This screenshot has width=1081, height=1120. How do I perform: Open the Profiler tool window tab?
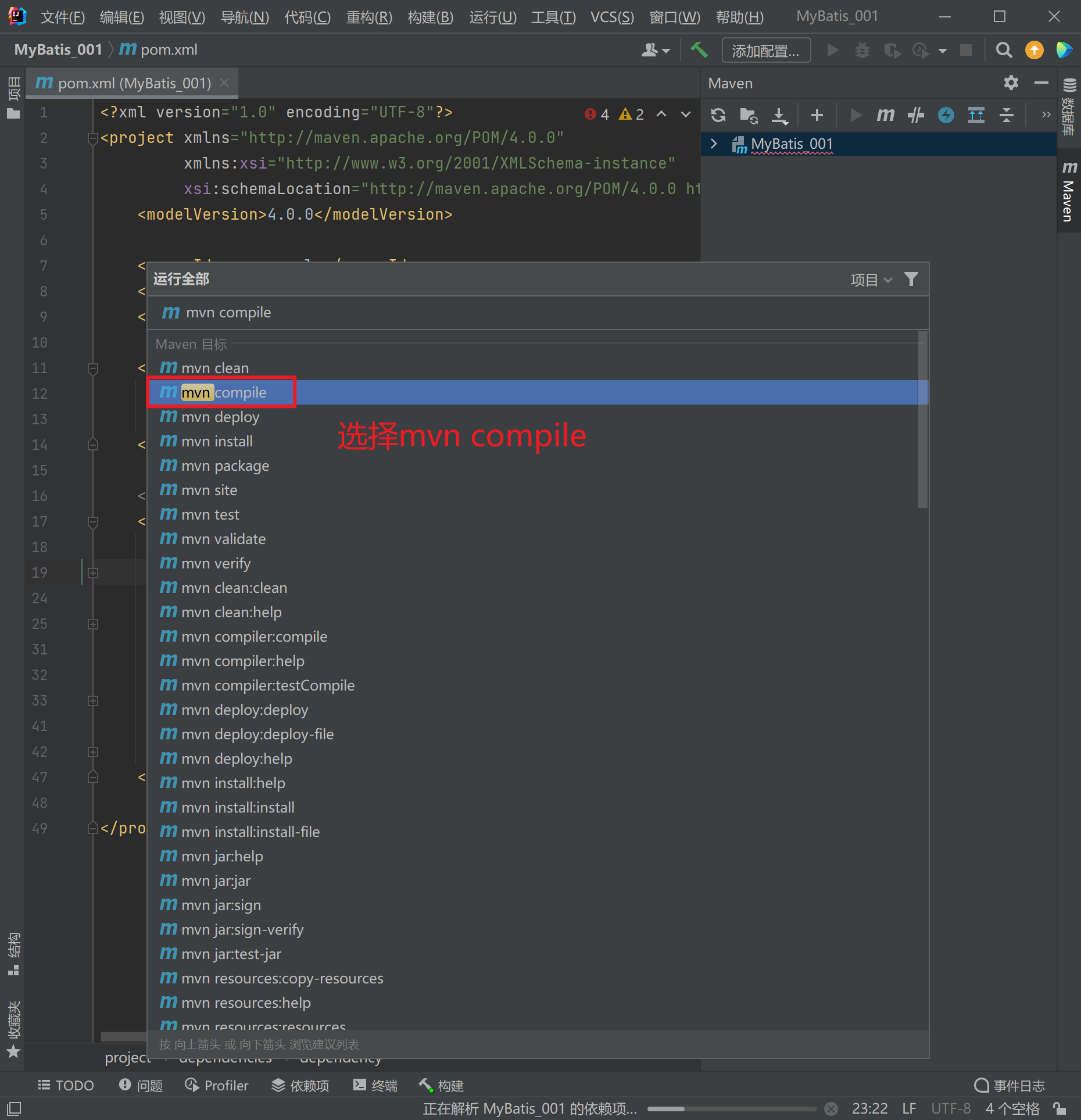tap(216, 1086)
